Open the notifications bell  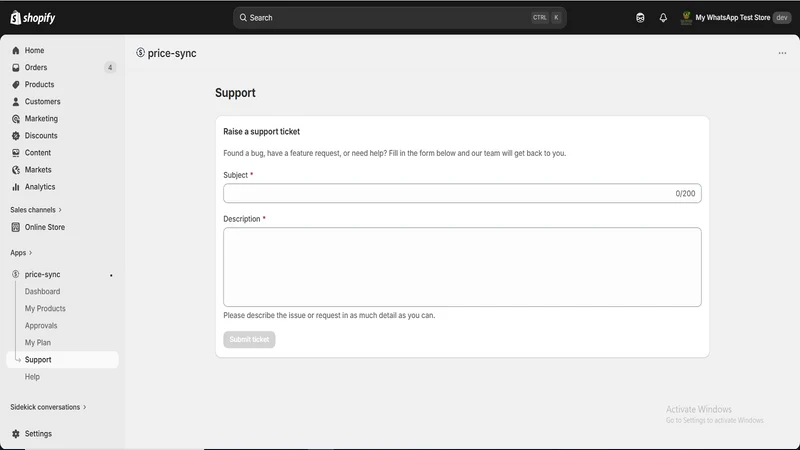663,17
